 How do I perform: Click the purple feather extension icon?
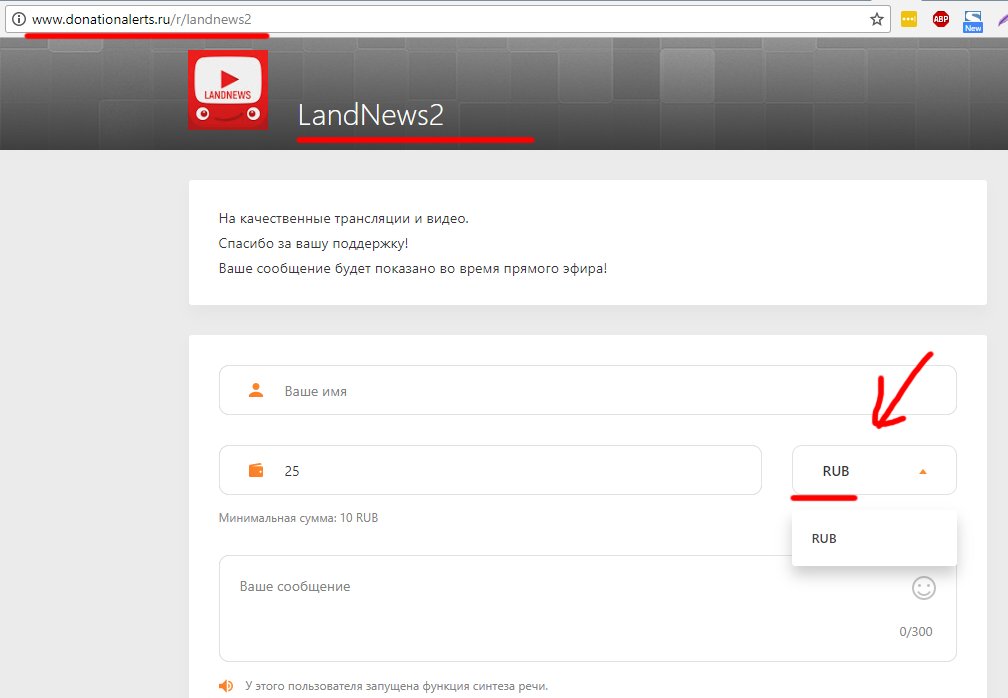1002,20
